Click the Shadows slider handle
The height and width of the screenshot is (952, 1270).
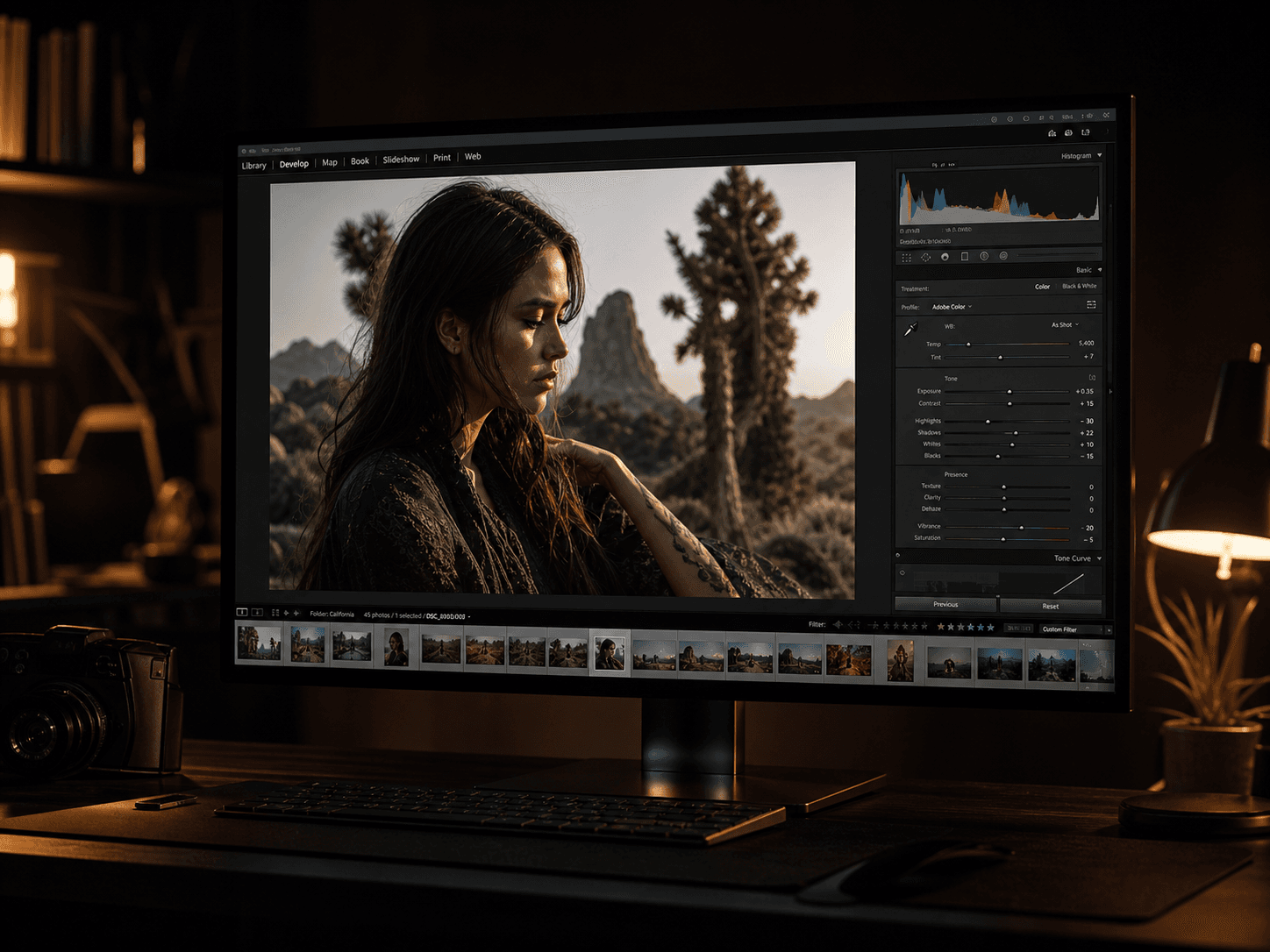point(1016,433)
